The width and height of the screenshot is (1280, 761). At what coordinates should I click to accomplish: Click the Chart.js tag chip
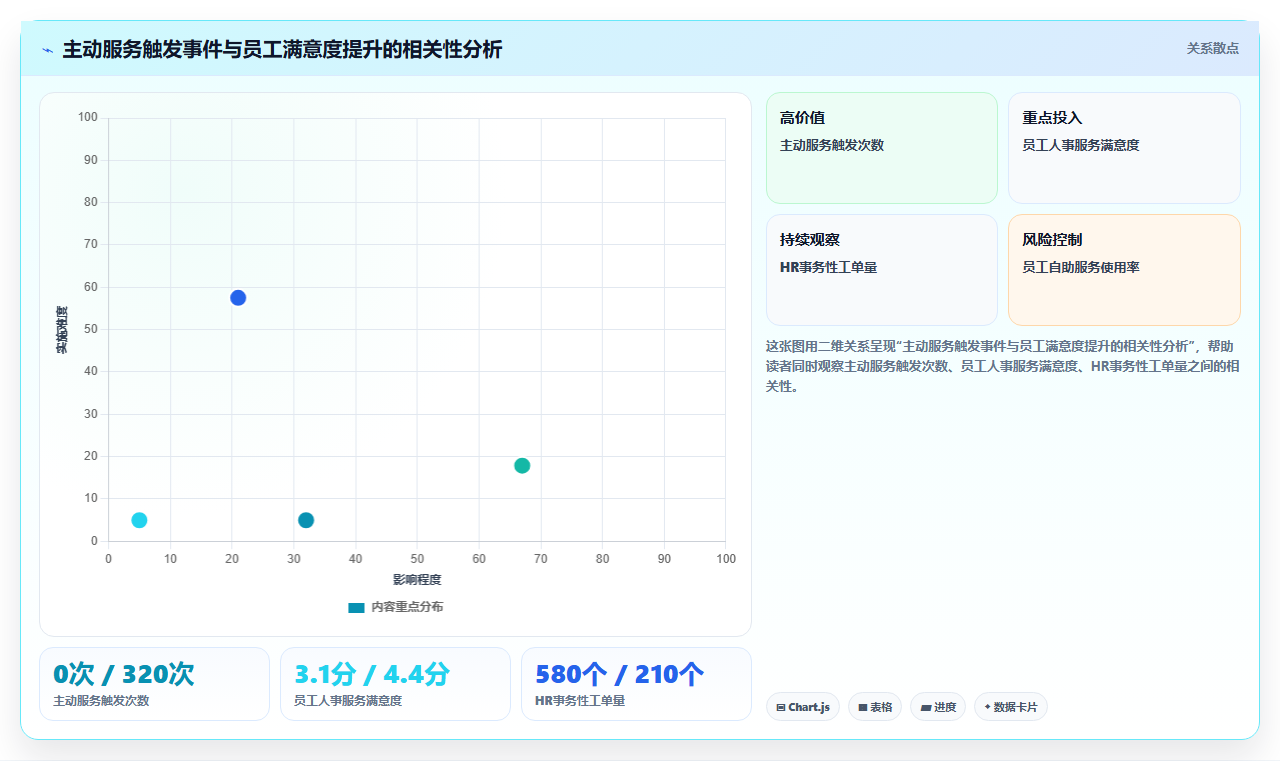(x=803, y=707)
